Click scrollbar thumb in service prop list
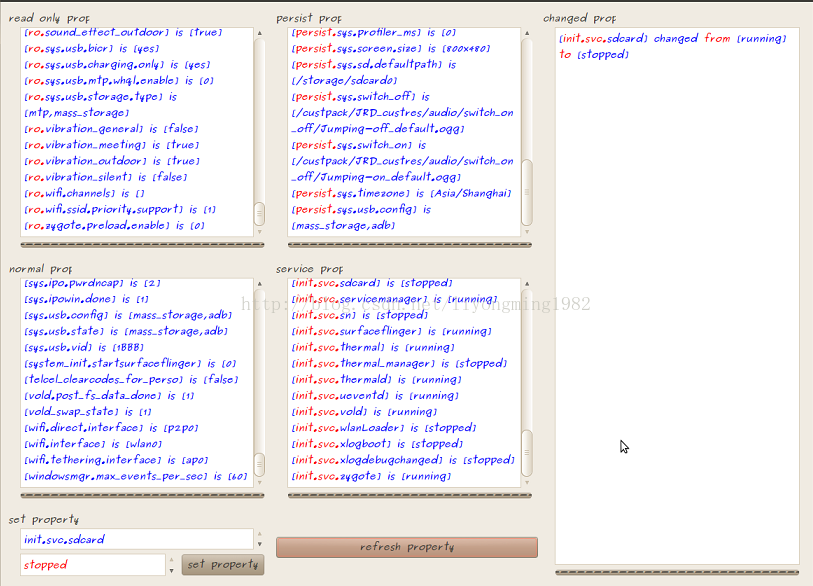 tap(527, 453)
